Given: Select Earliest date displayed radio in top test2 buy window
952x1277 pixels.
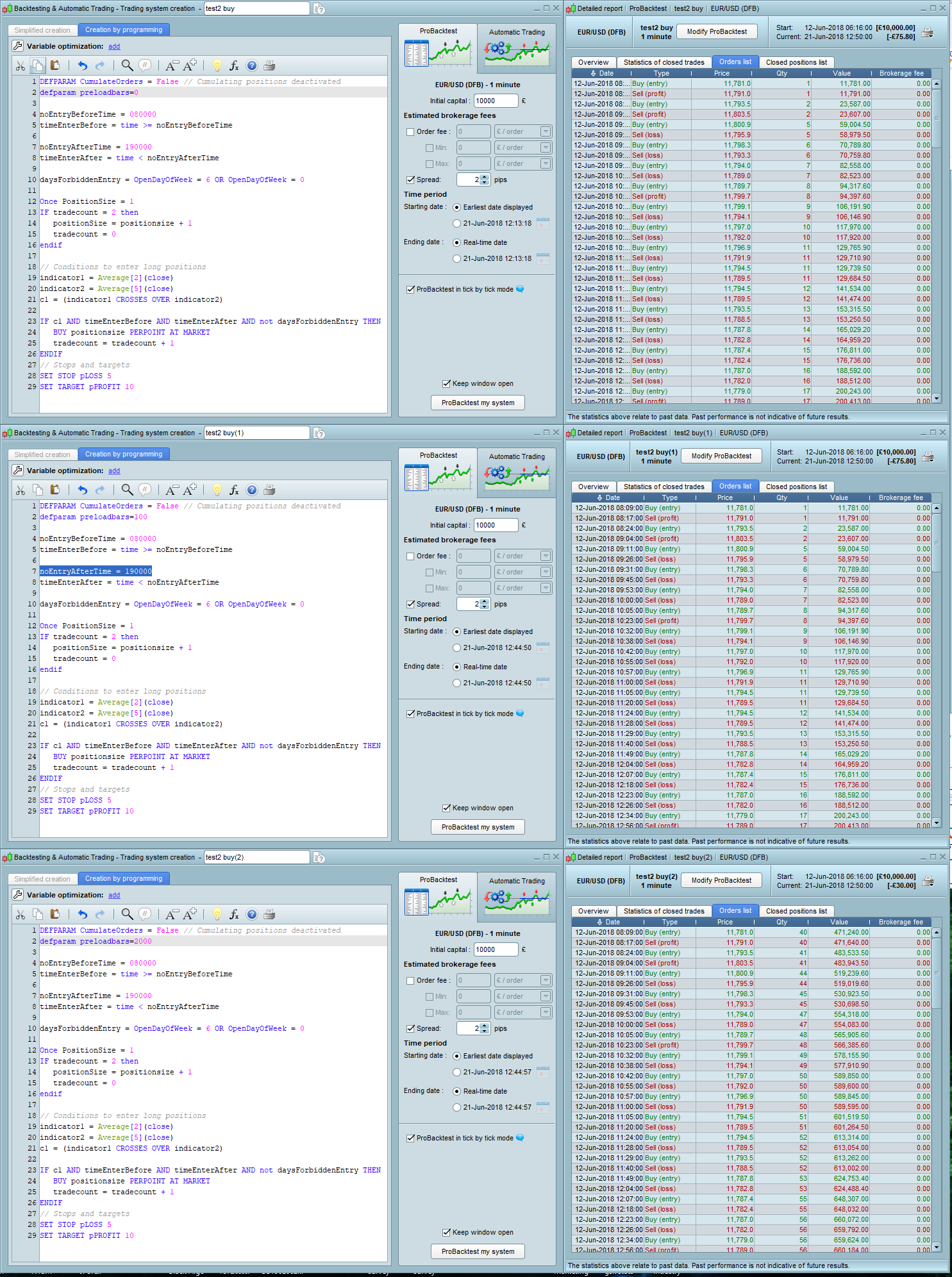Looking at the screenshot, I should click(456, 207).
